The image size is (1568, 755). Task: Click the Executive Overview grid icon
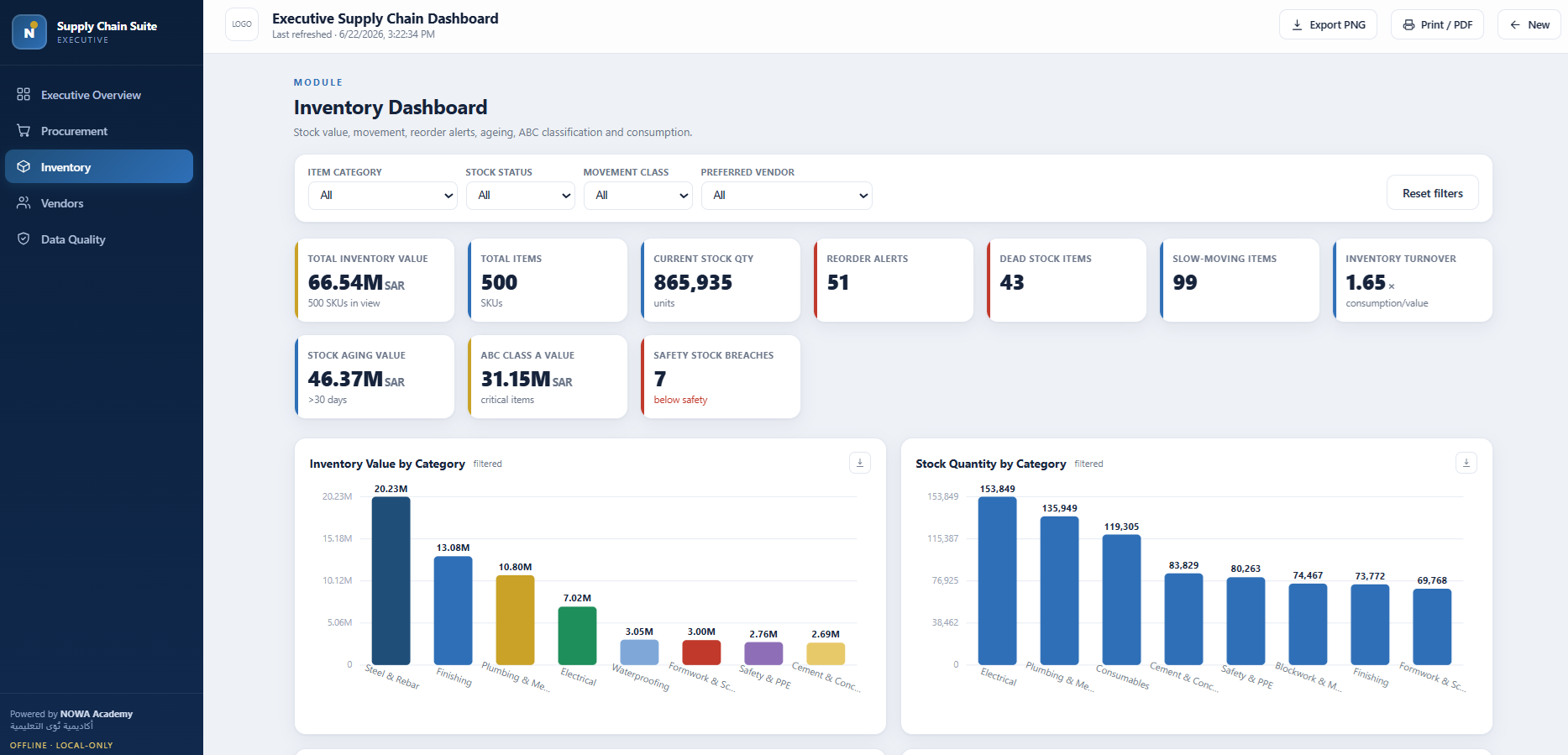click(24, 94)
